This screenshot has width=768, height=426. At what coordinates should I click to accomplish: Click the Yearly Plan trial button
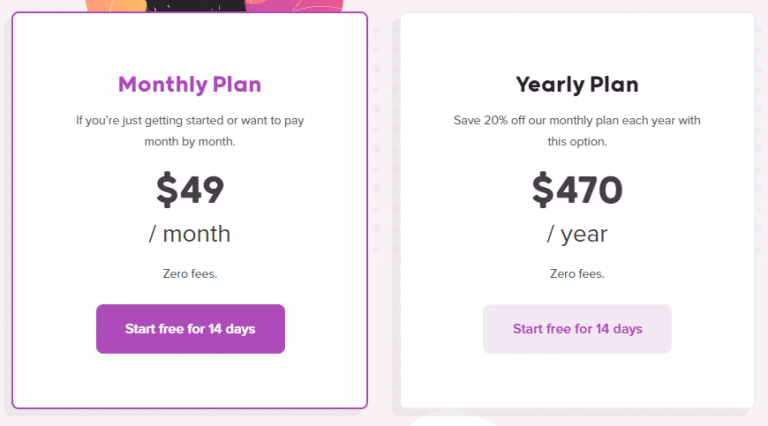click(577, 329)
